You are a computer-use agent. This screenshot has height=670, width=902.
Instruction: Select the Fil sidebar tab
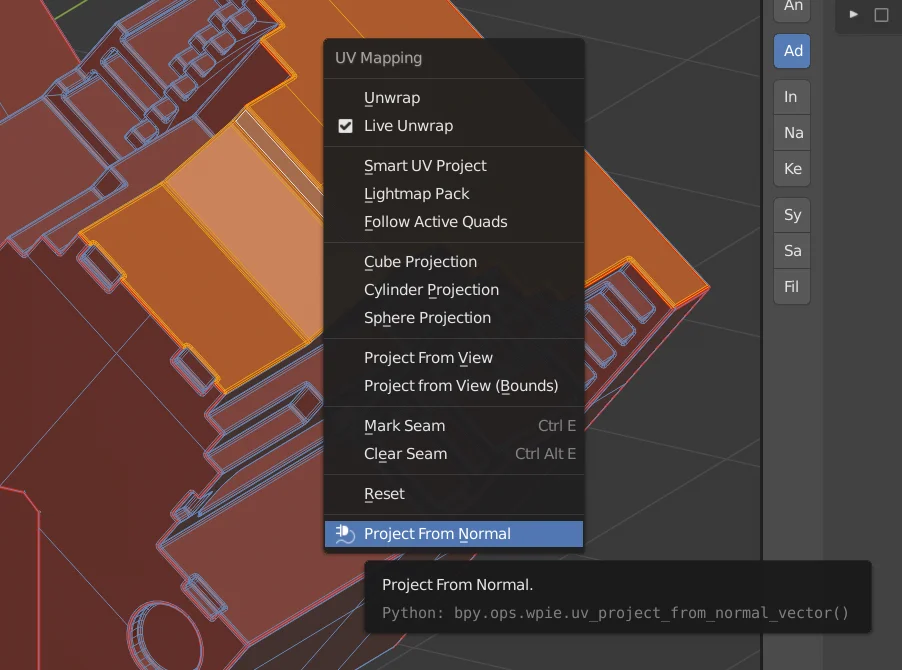pyautogui.click(x=791, y=286)
